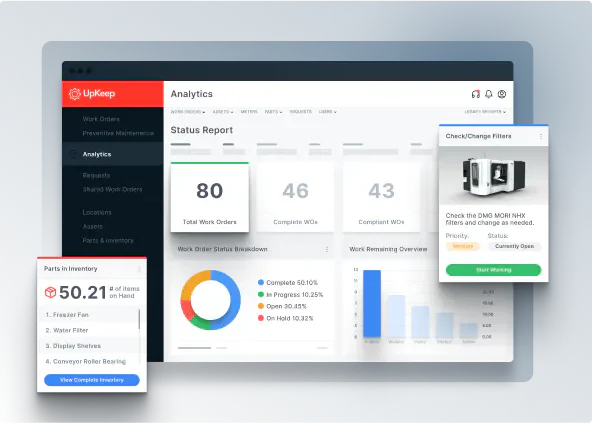Select the Compliant WOs 43 card
Image resolution: width=592 pixels, height=423 pixels.
pyautogui.click(x=381, y=197)
